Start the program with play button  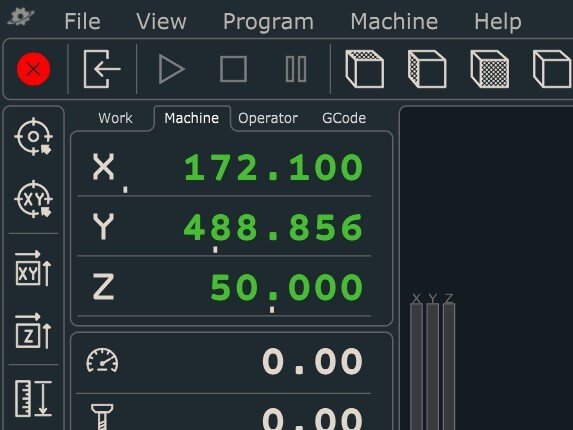point(172,69)
